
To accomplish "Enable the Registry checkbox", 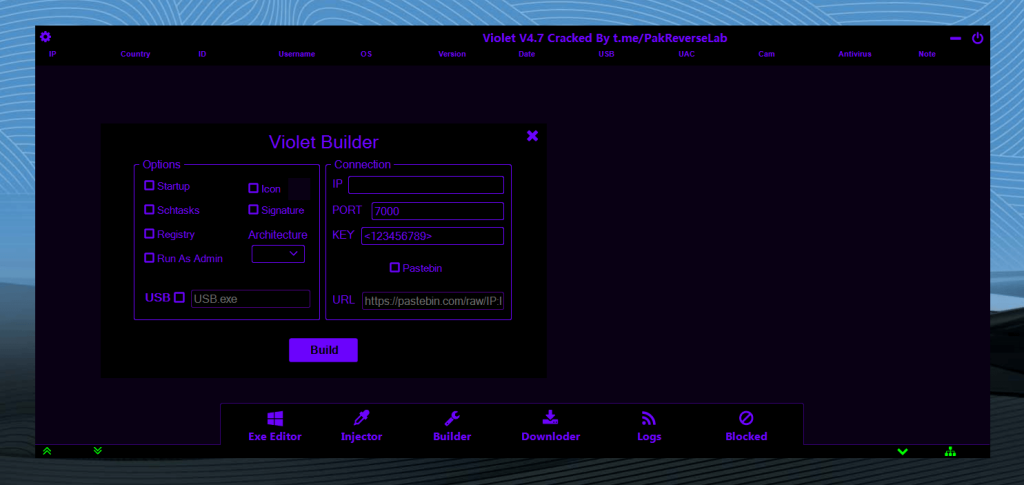I will tap(149, 234).
